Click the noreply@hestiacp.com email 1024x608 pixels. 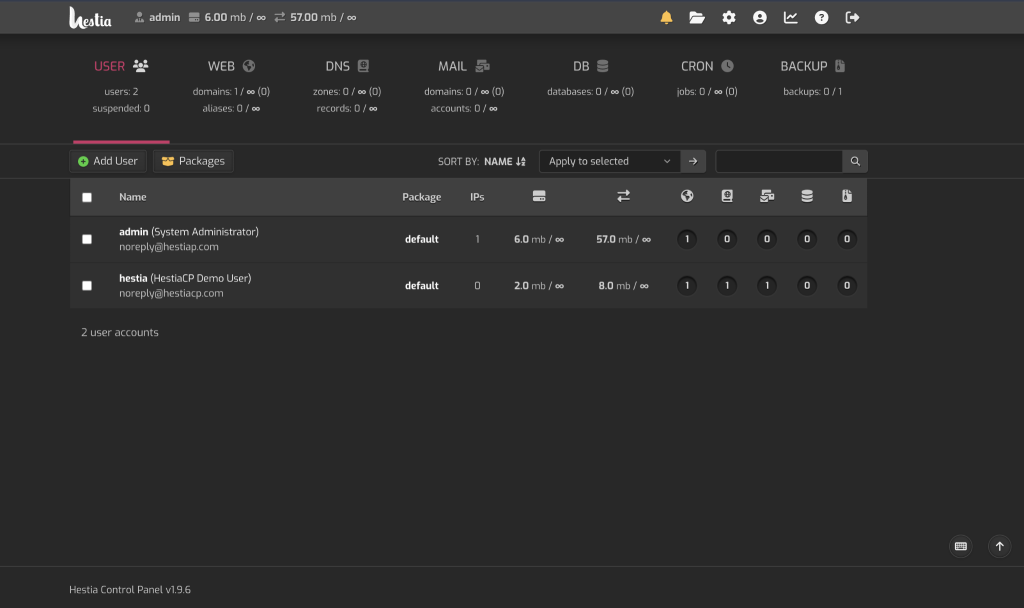coord(171,293)
